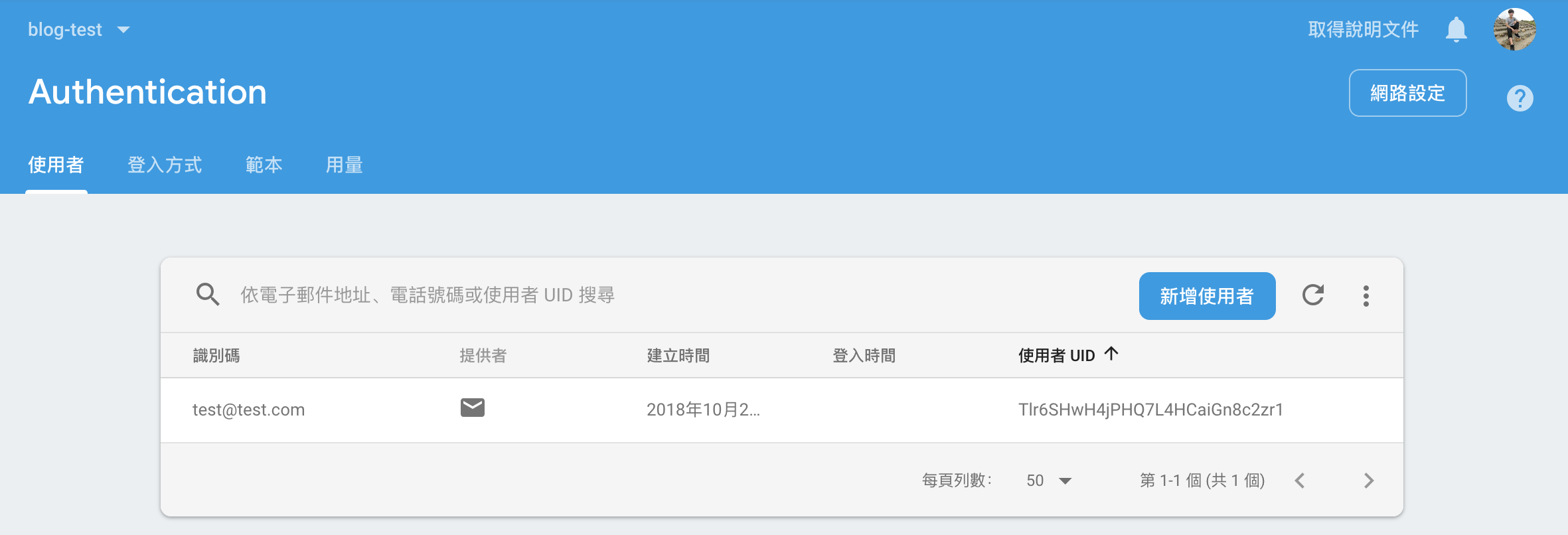This screenshot has height=535, width=1568.
Task: Switch to the 登入方式 tab
Action: click(x=165, y=165)
